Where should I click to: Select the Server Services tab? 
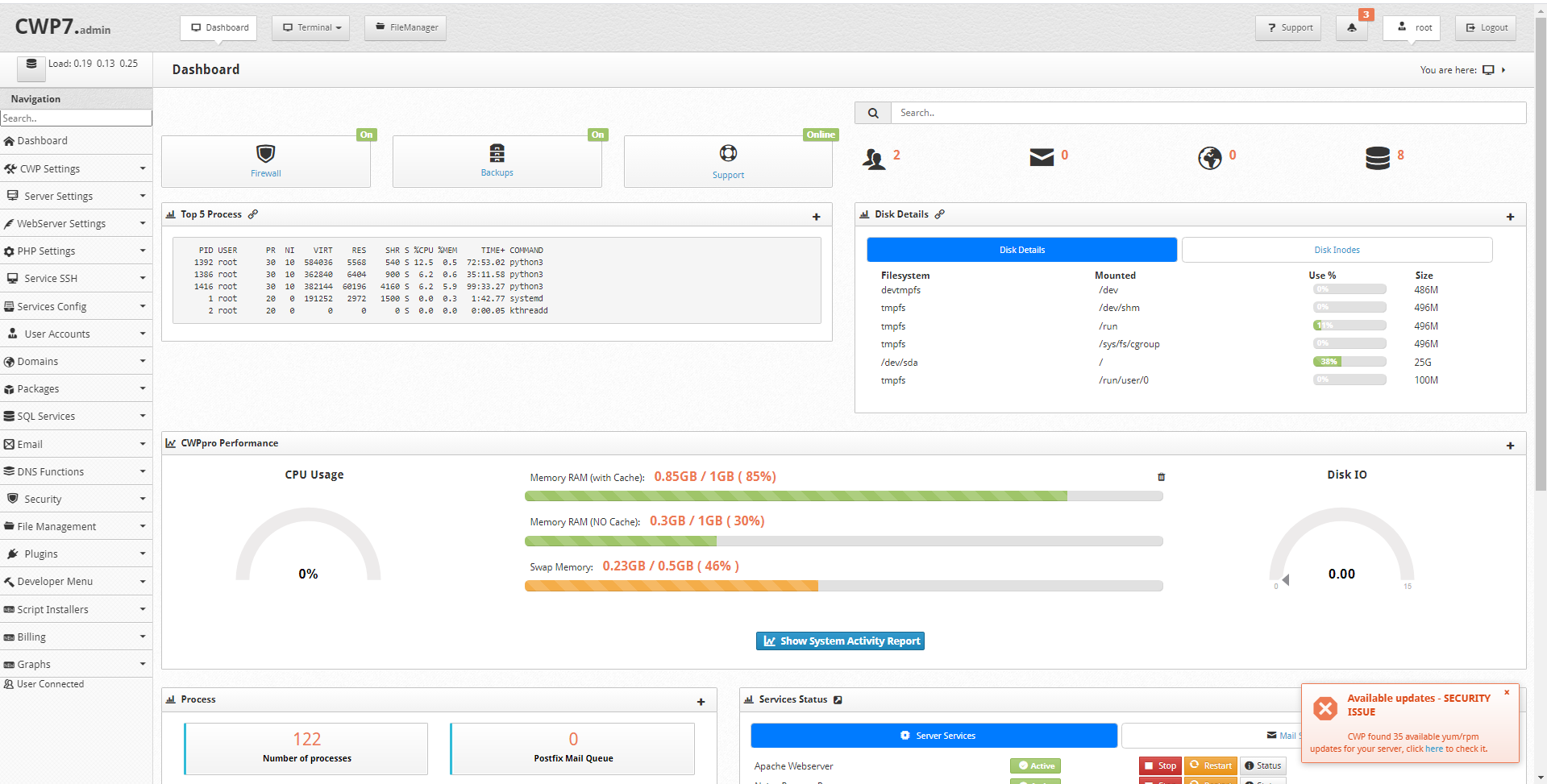(x=934, y=736)
